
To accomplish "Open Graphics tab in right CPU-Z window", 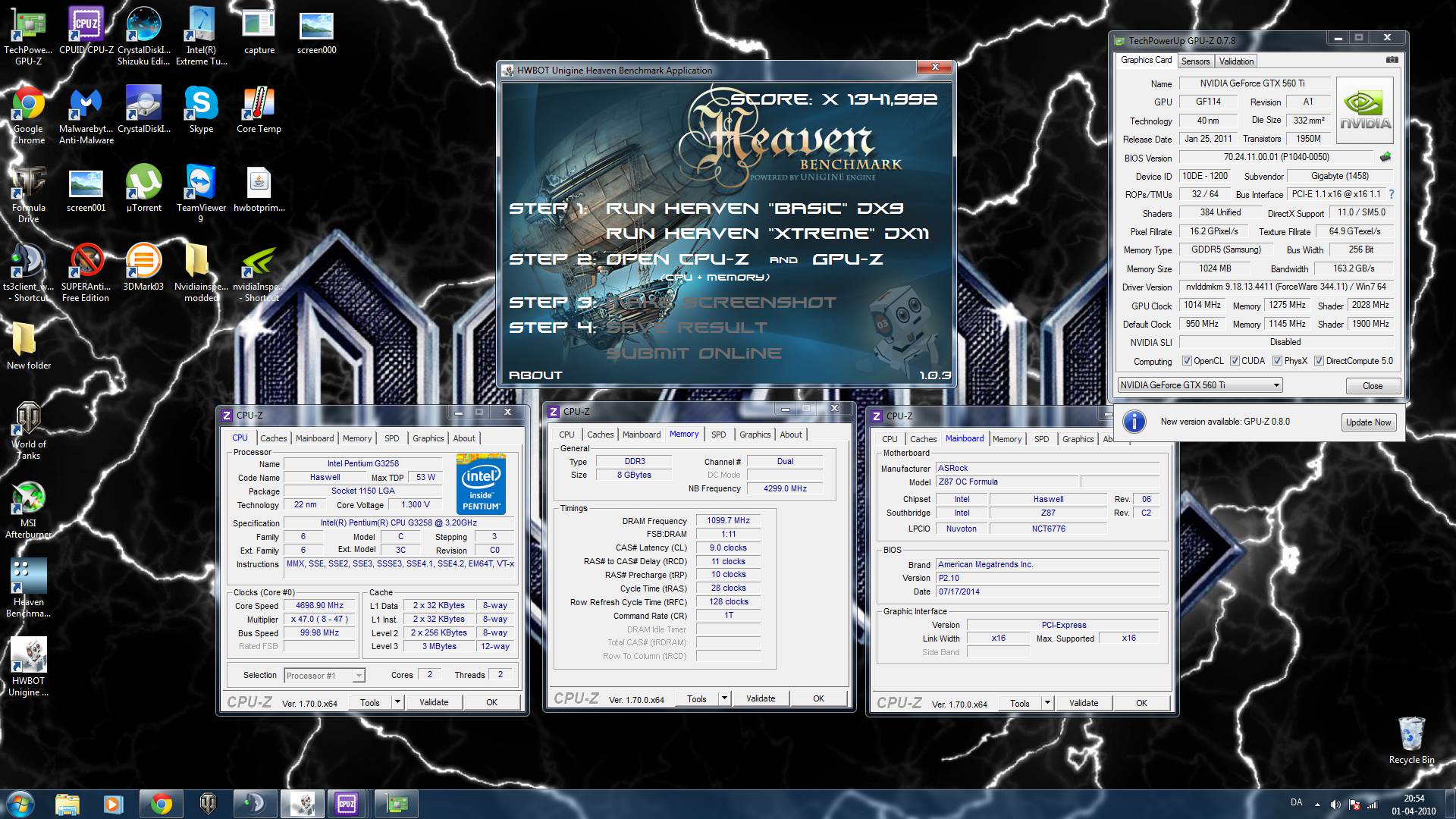I will click(1078, 439).
